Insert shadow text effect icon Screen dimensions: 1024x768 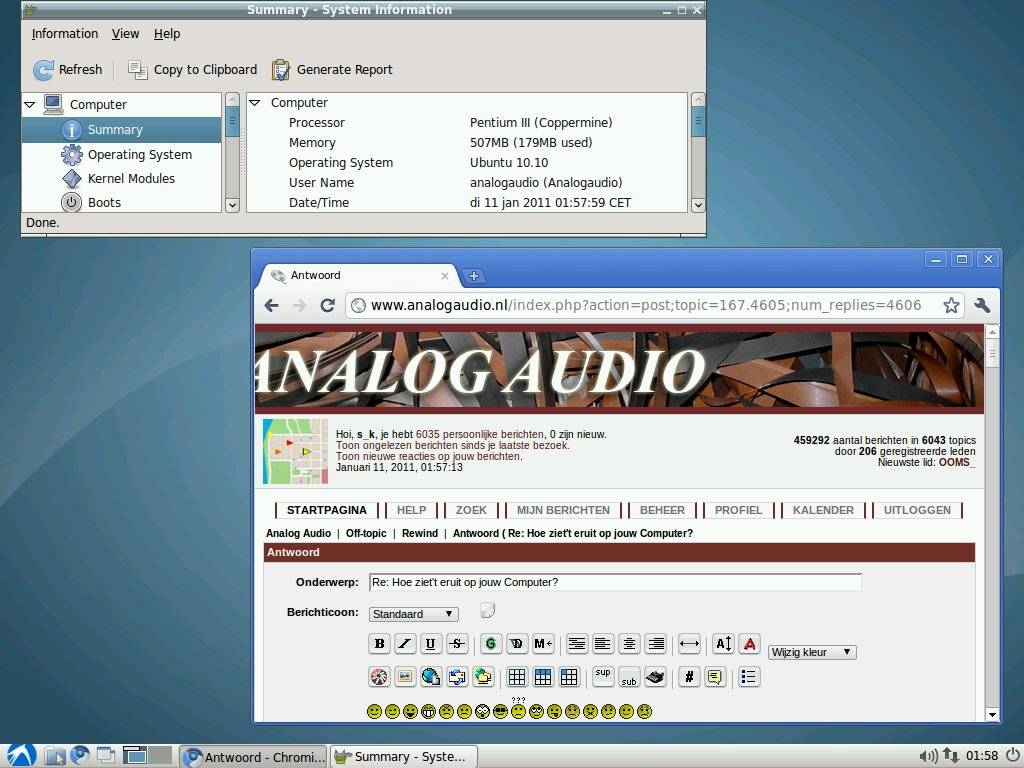point(517,644)
